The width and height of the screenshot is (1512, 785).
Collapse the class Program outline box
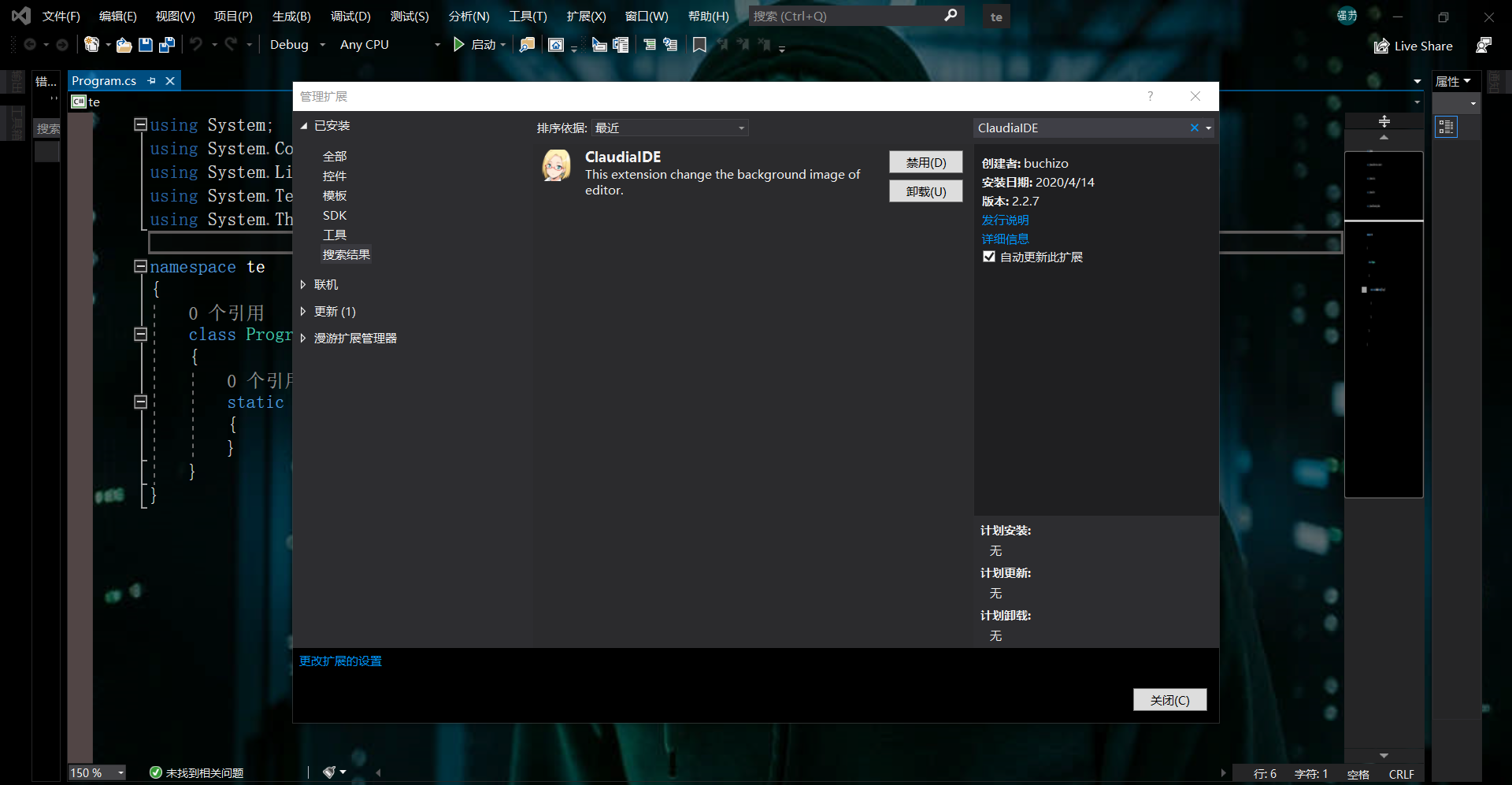click(140, 334)
